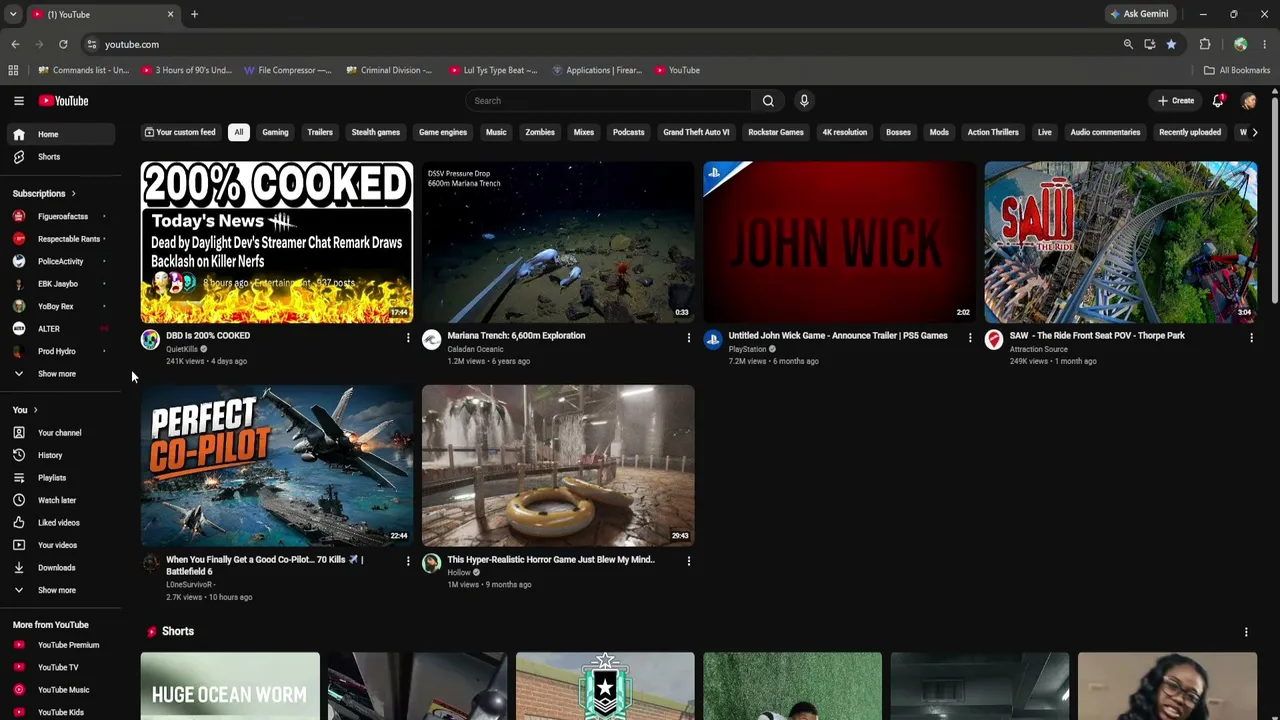Open options menu for the Shorts shelf
Viewport: 1280px width, 720px height.
point(1246,632)
